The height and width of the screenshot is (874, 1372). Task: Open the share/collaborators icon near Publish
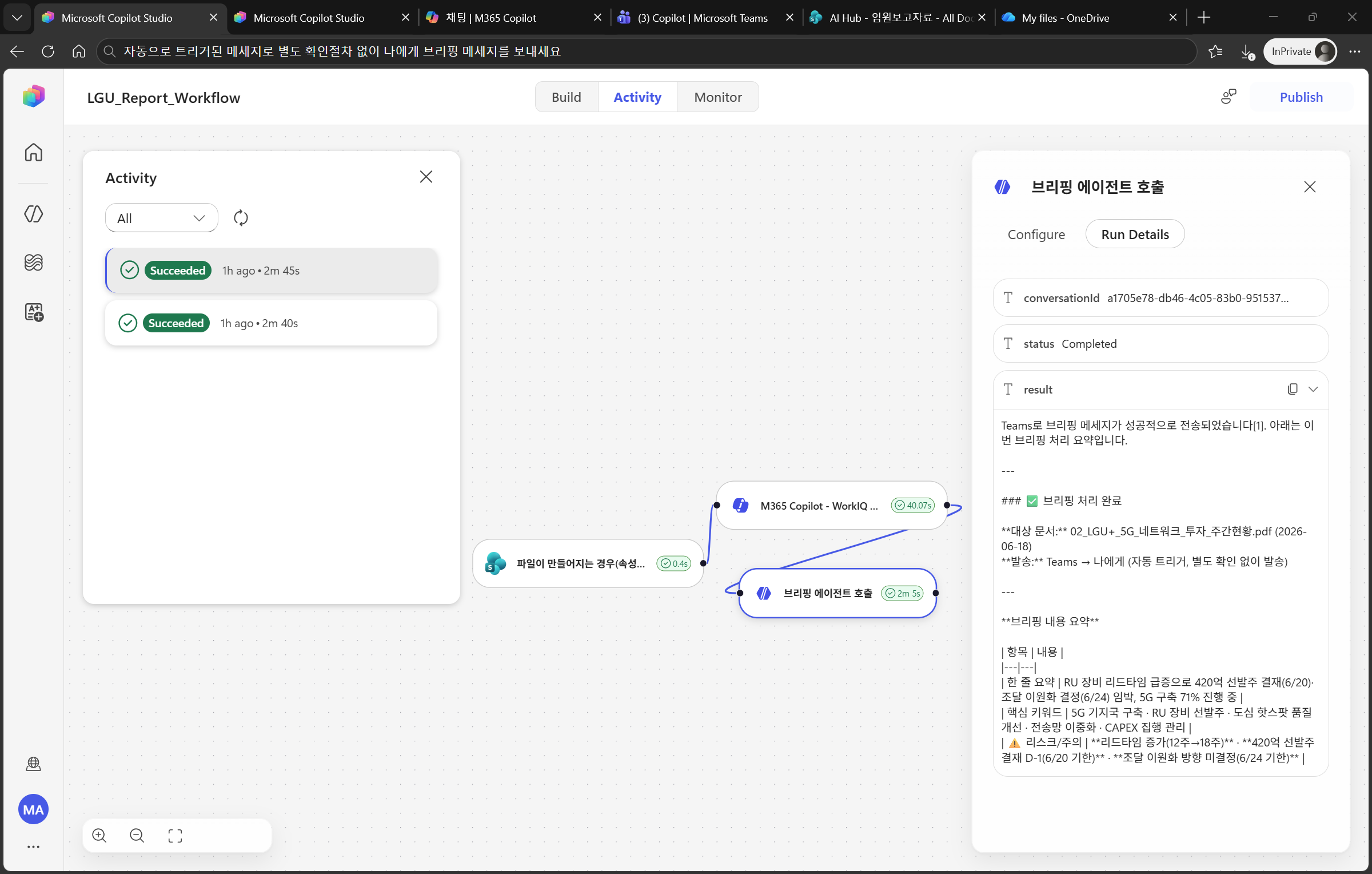1229,97
